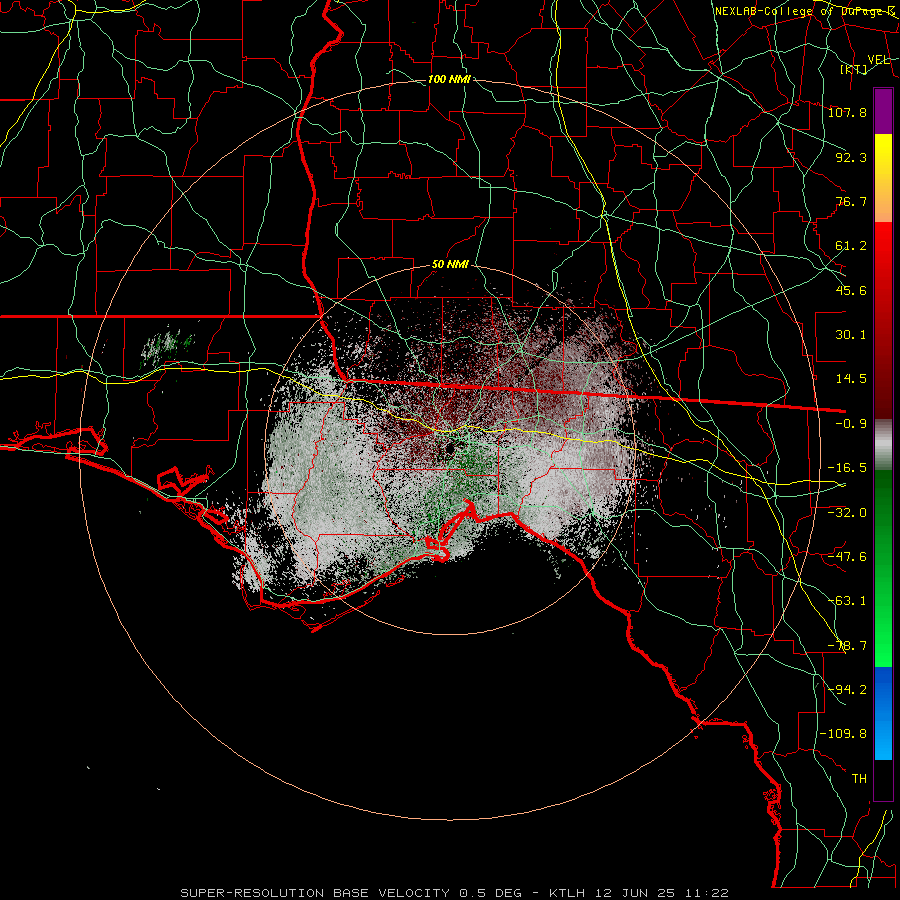Click the isolated green echo west of radar
Screen dimensions: 900x900
167,348
